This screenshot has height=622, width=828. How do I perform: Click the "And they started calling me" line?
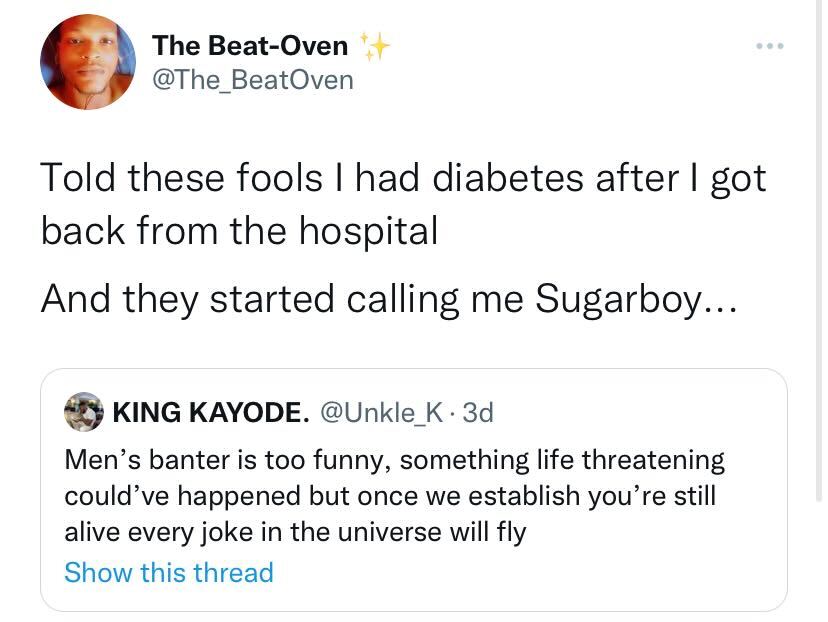[388, 299]
